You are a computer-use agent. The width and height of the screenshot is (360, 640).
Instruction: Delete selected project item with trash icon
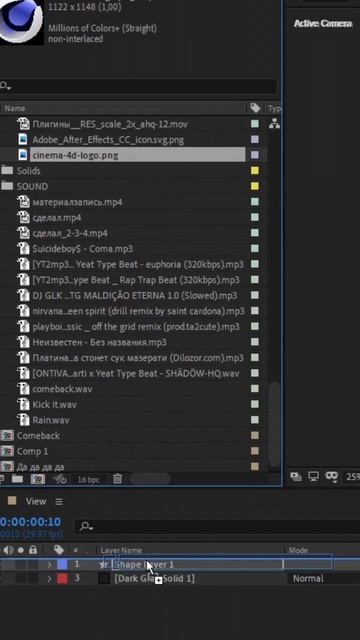click(118, 479)
